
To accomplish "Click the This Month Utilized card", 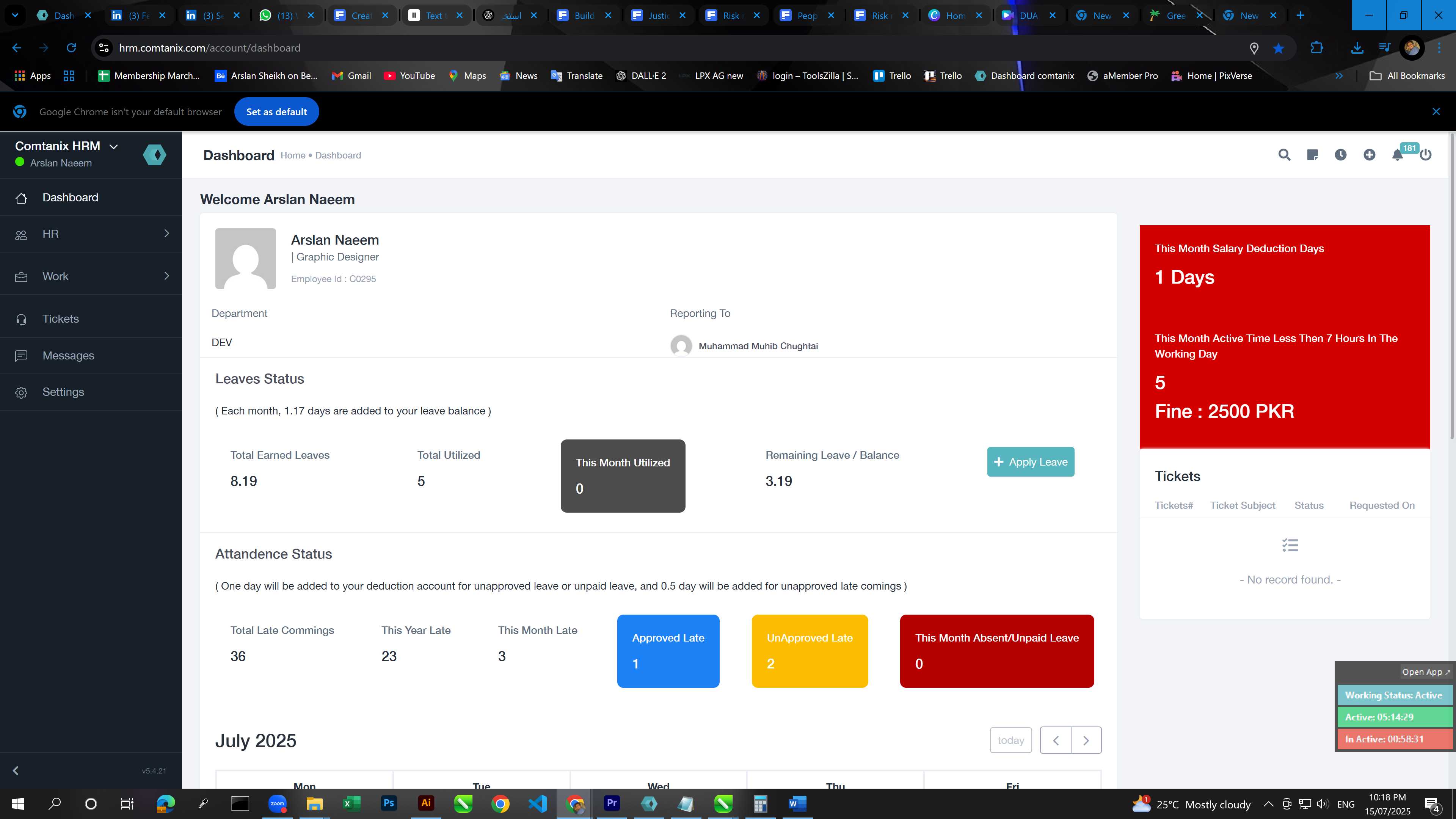I will pyautogui.click(x=623, y=476).
